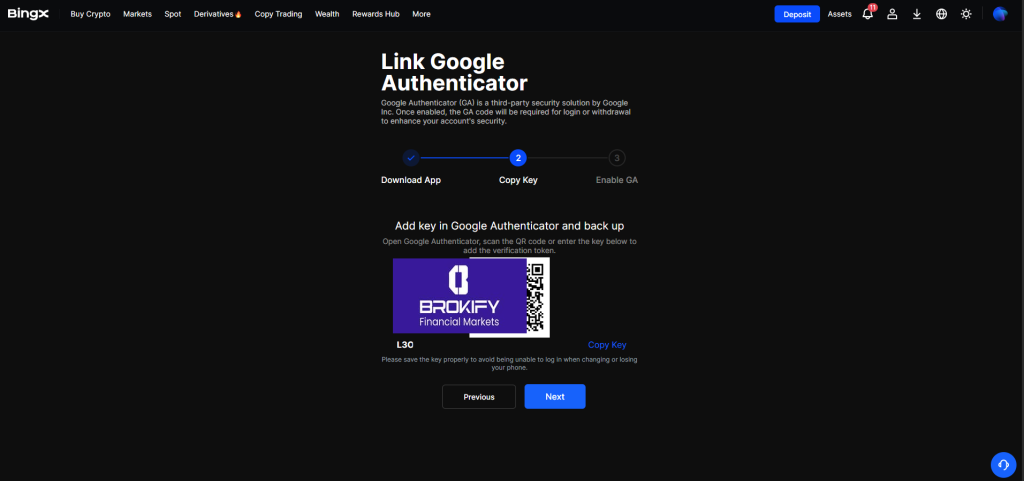Click the Deposit button
Screen dimensions: 1024x481
[x=797, y=14]
